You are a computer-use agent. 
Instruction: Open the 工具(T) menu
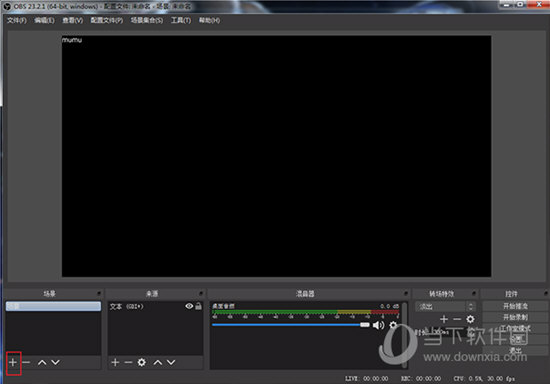click(181, 20)
